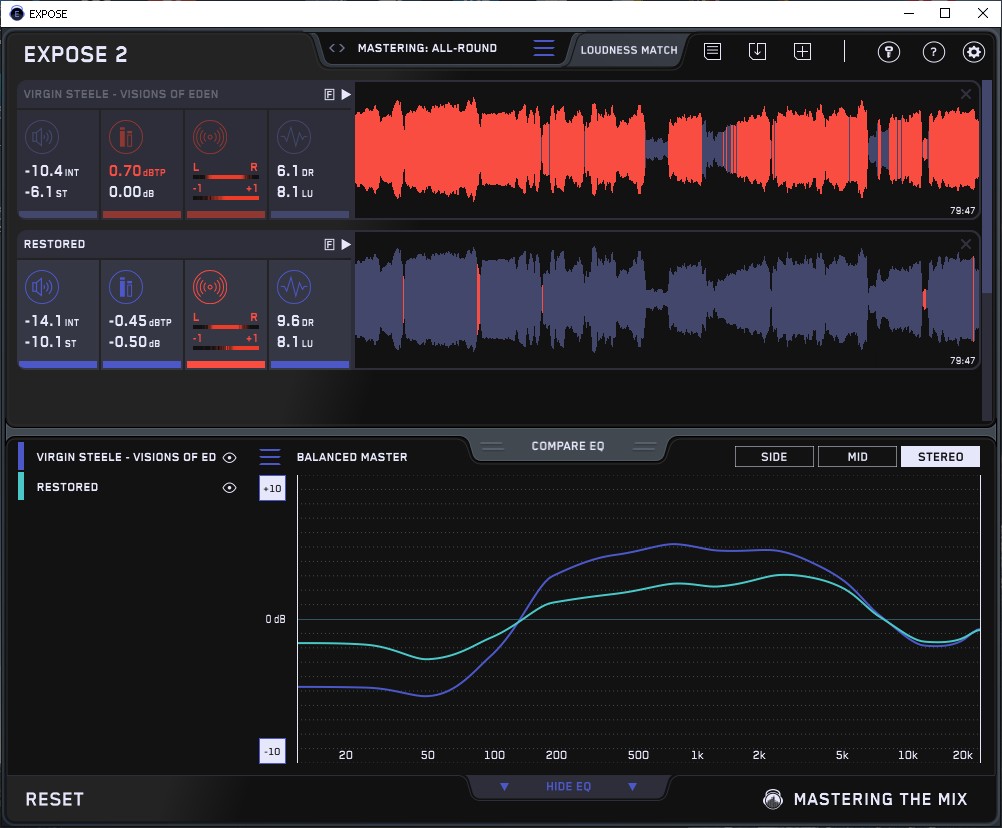Viewport: 1002px width, 828px height.
Task: Click the Reset button
Action: coord(55,799)
